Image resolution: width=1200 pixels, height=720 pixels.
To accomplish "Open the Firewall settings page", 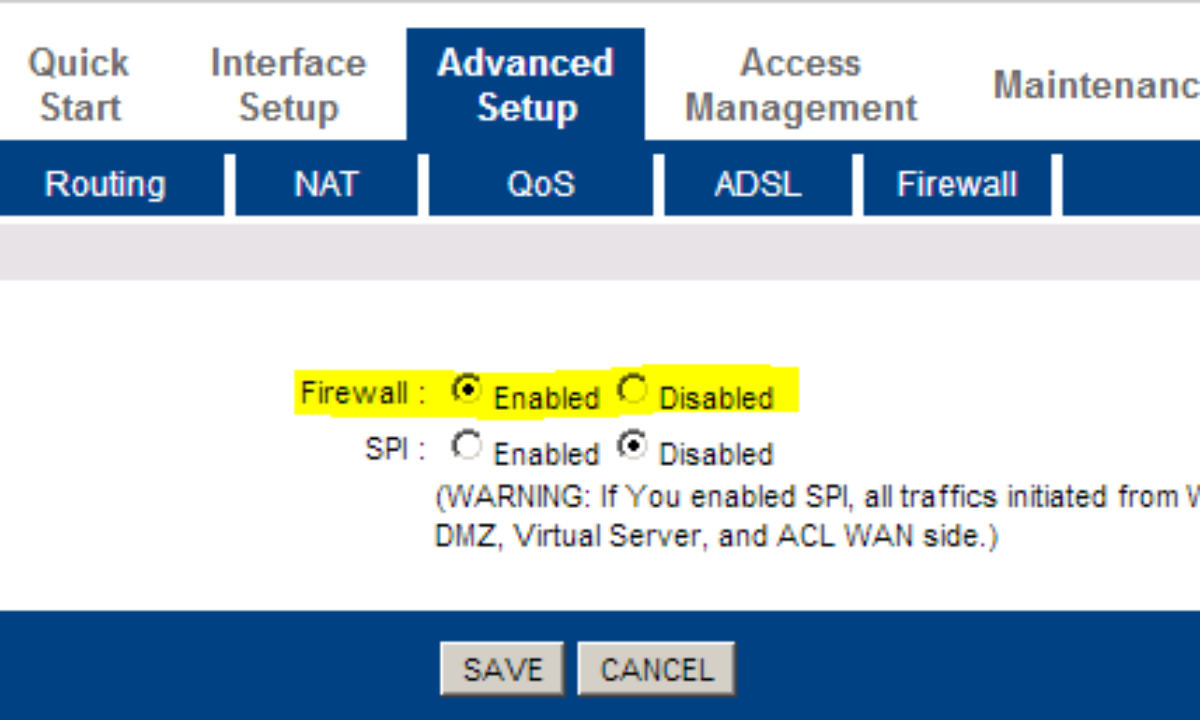I will tap(957, 183).
